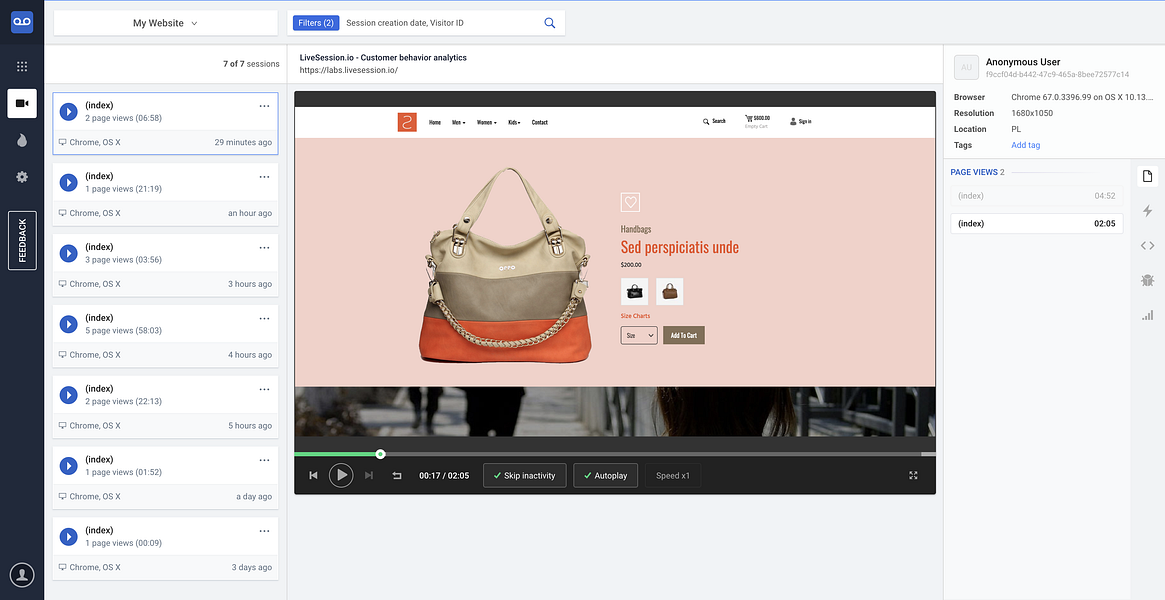Viewport: 1165px width, 600px height.
Task: Open the bar chart stats panel icon
Action: coord(1147,315)
